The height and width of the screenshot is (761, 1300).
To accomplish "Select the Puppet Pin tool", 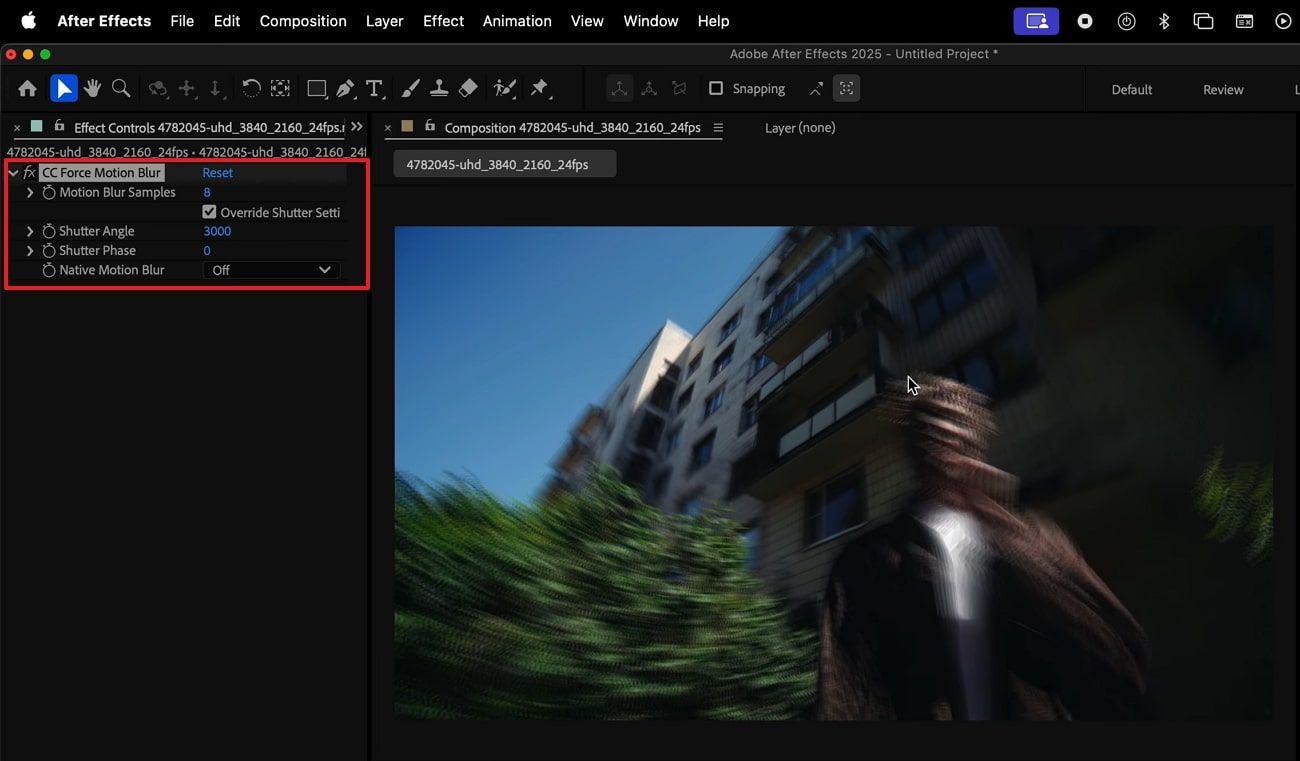I will [539, 88].
